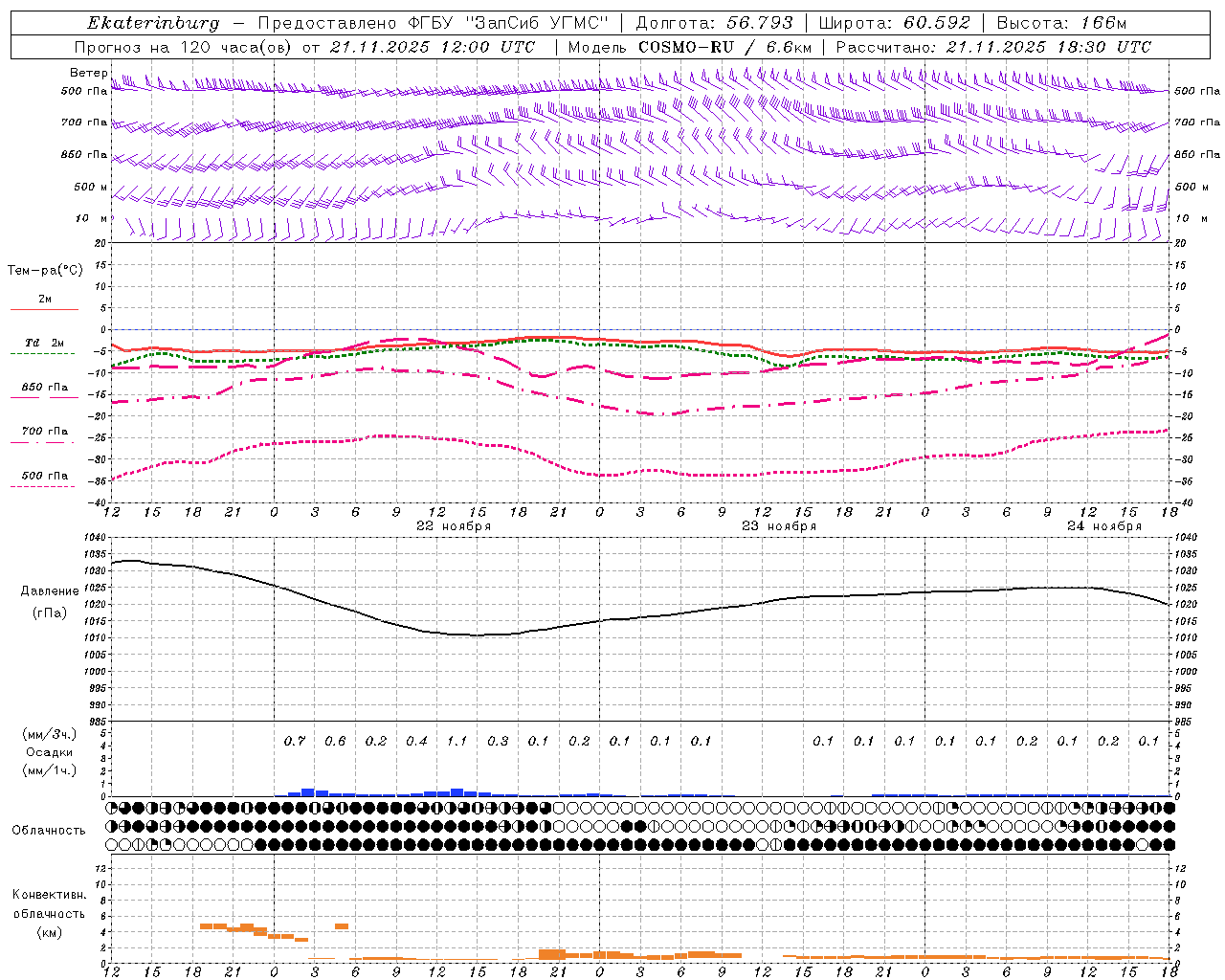Viewport: 1225px width, 980px height.
Task: Click the Долгота: 56.793 value
Action: (714, 23)
